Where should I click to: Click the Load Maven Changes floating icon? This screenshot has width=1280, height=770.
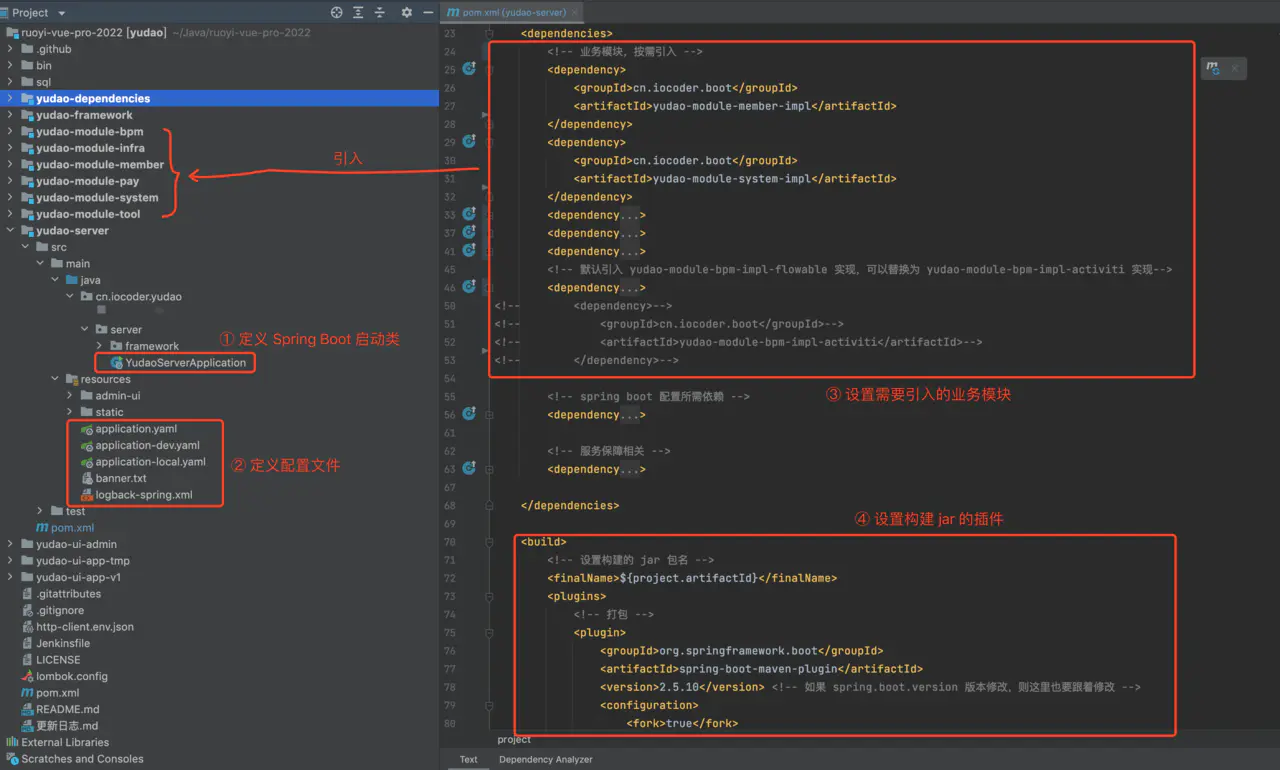(x=1213, y=68)
